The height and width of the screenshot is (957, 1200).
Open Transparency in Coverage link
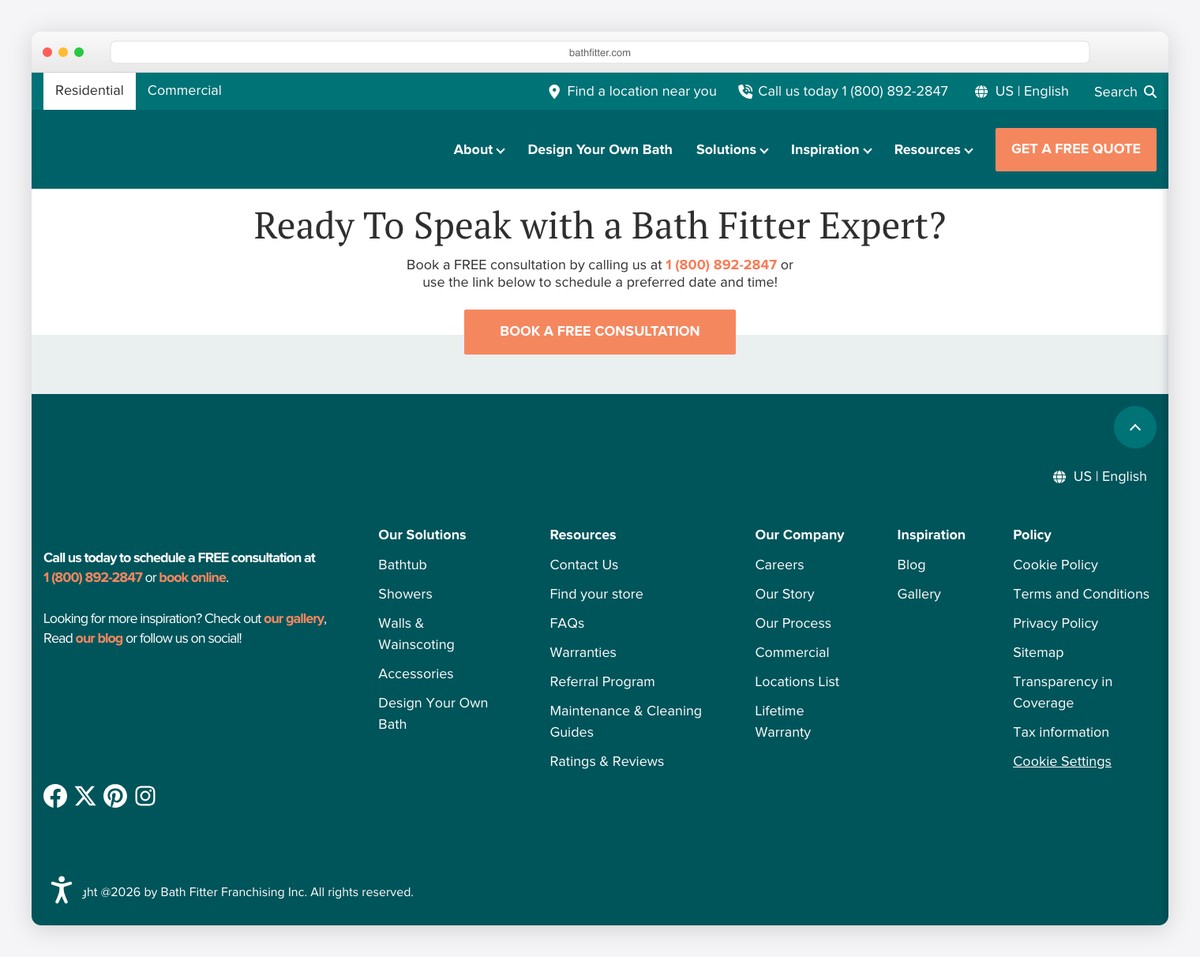point(1063,692)
